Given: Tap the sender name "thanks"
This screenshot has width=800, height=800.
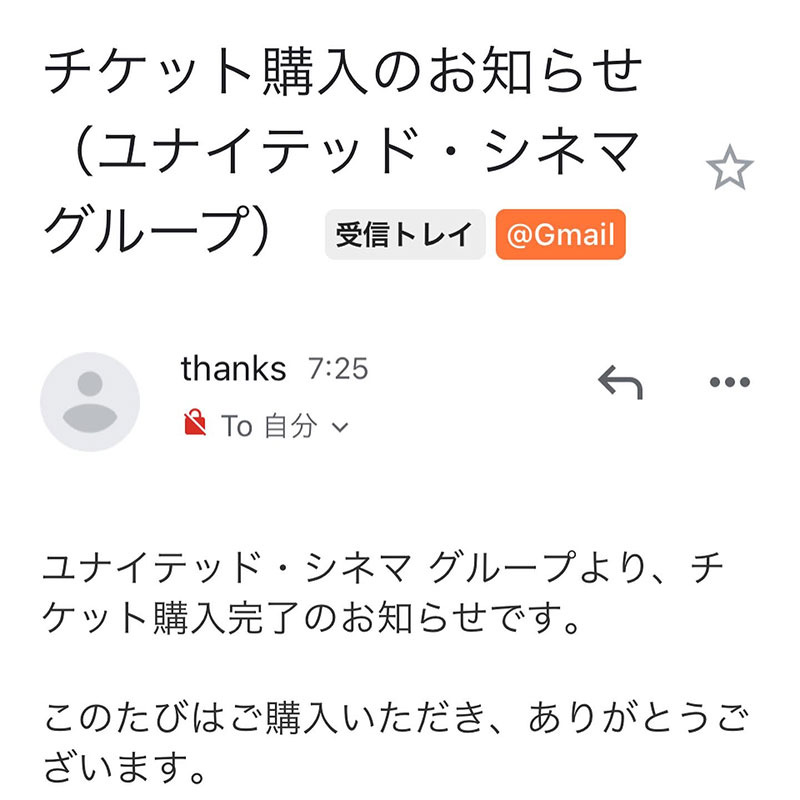Looking at the screenshot, I should (233, 369).
